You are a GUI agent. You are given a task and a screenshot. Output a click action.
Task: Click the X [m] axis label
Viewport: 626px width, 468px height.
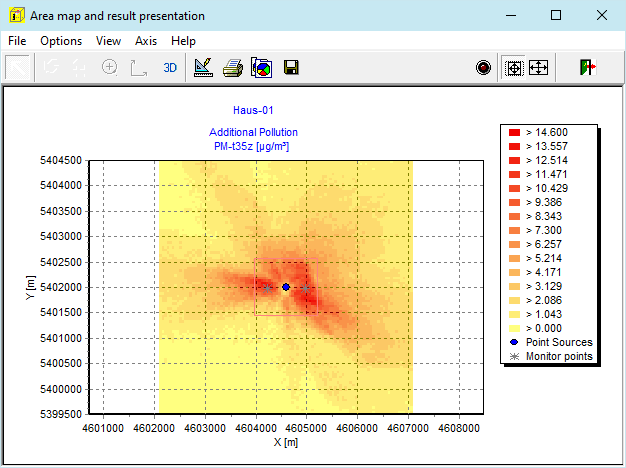coord(286,442)
